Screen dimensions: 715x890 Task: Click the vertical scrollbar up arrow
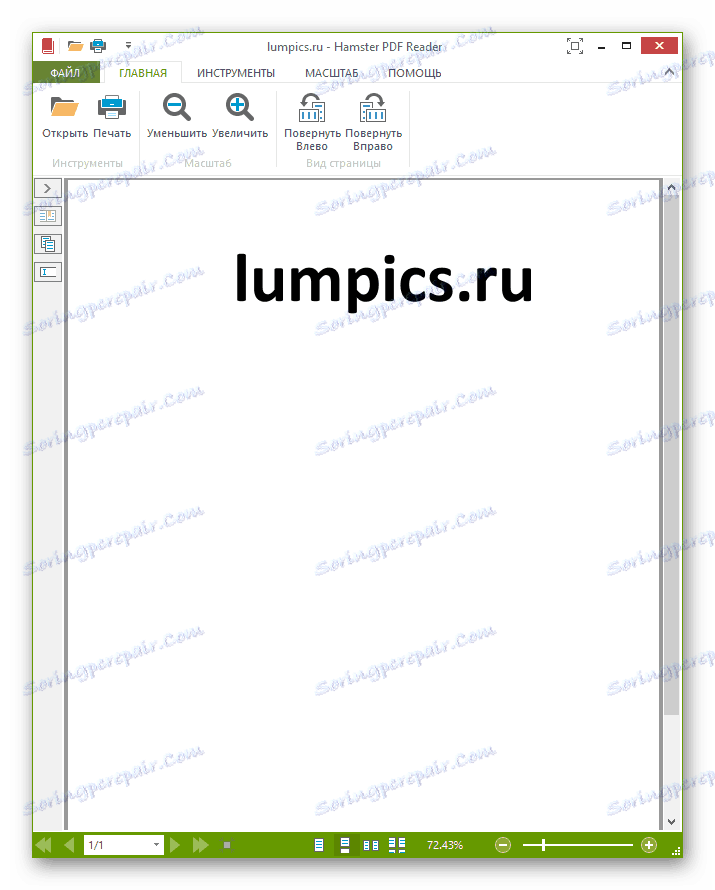click(x=671, y=187)
